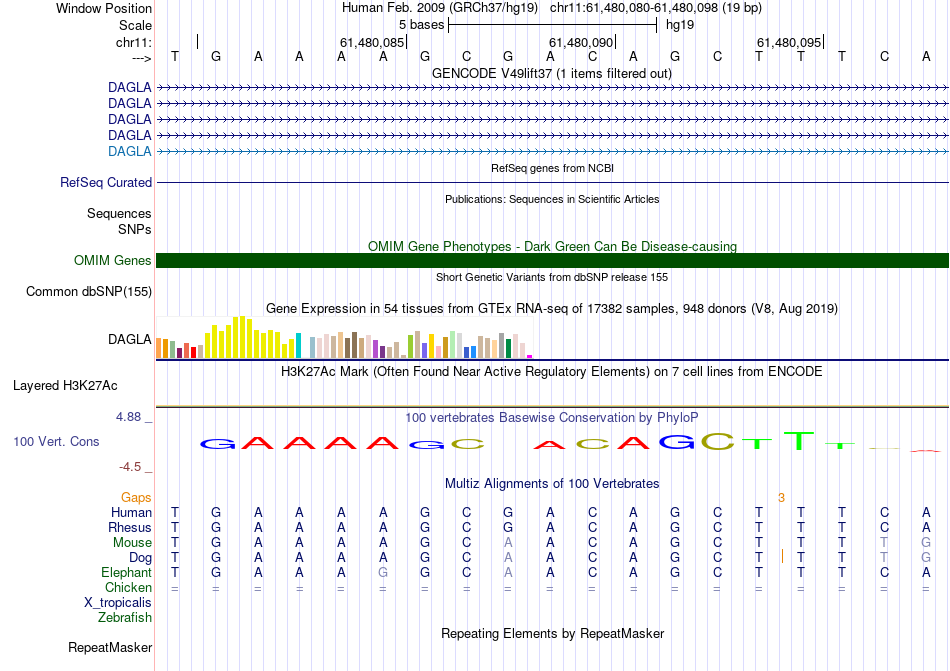Viewport: 950px width, 671px height.
Task: Click the Layered H3K27Ac track label
Action: click(x=65, y=386)
